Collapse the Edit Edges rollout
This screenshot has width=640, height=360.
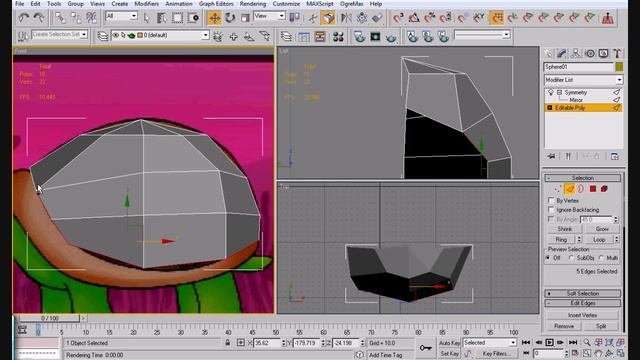coord(582,303)
